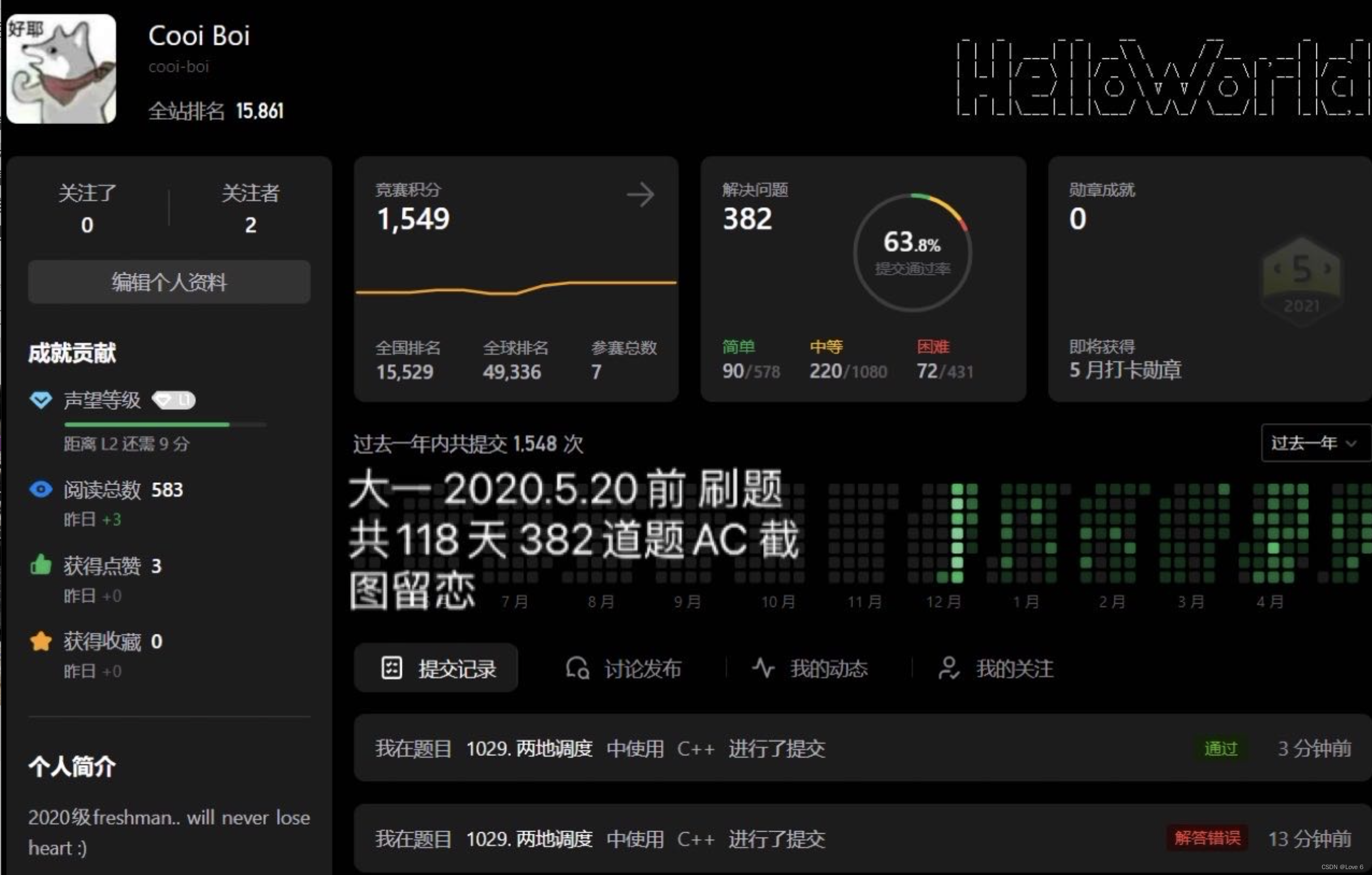This screenshot has height=875, width=1372.
Task: Click the blue diamond reputation level icon
Action: [x=41, y=400]
